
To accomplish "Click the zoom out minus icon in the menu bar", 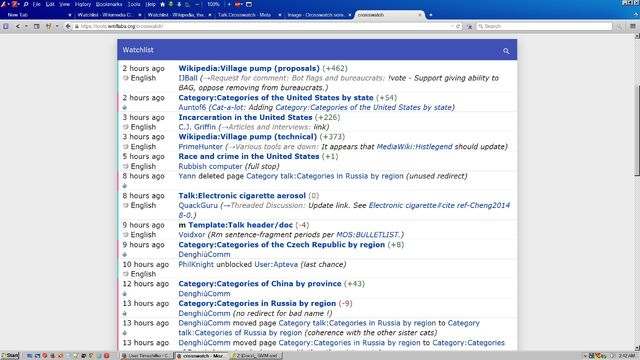I will (x=197, y=4).
